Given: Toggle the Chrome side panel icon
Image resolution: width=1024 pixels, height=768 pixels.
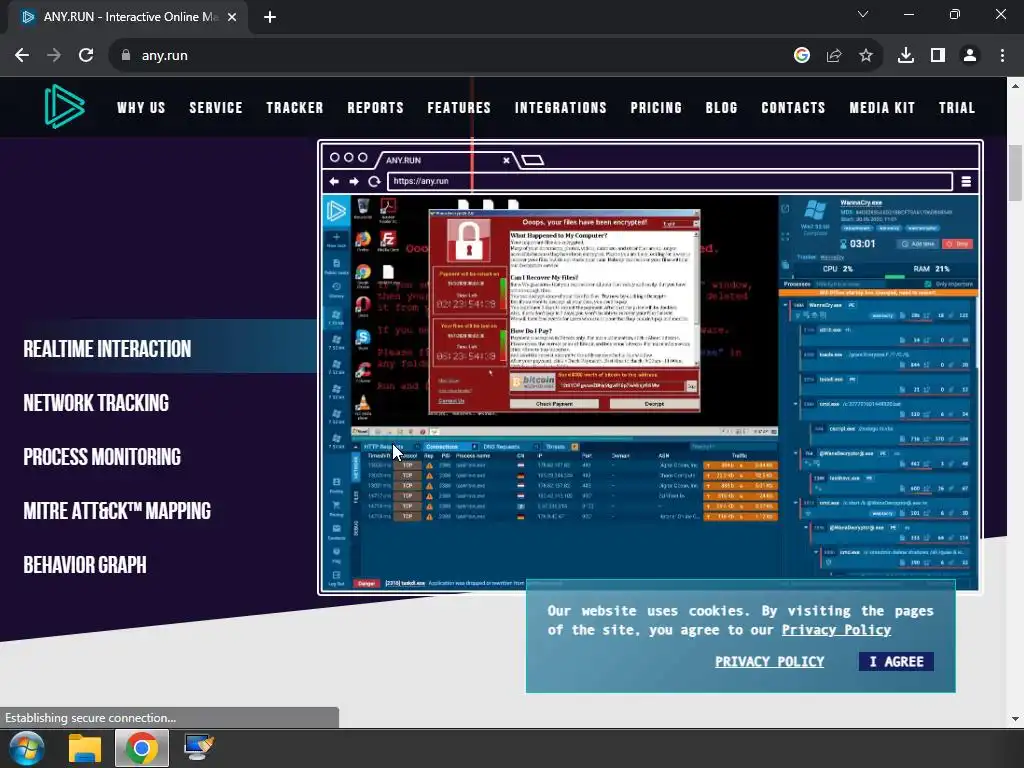Looking at the screenshot, I should pos(938,56).
